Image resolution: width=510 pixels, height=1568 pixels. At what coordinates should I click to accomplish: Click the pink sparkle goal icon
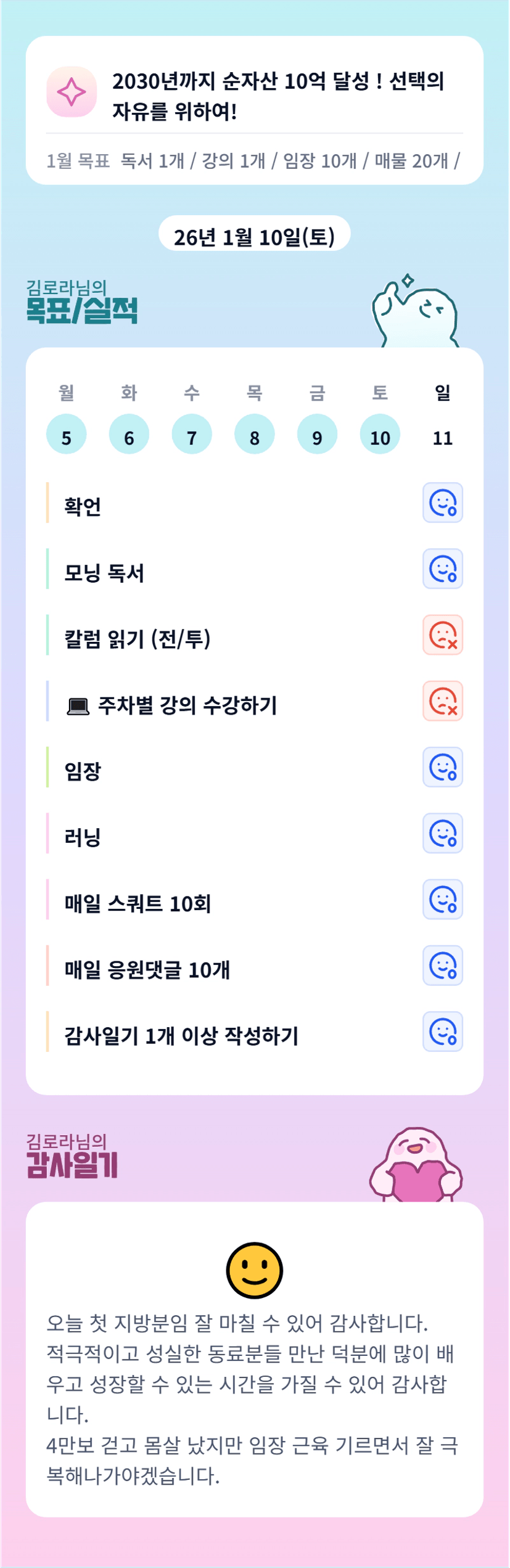72,92
